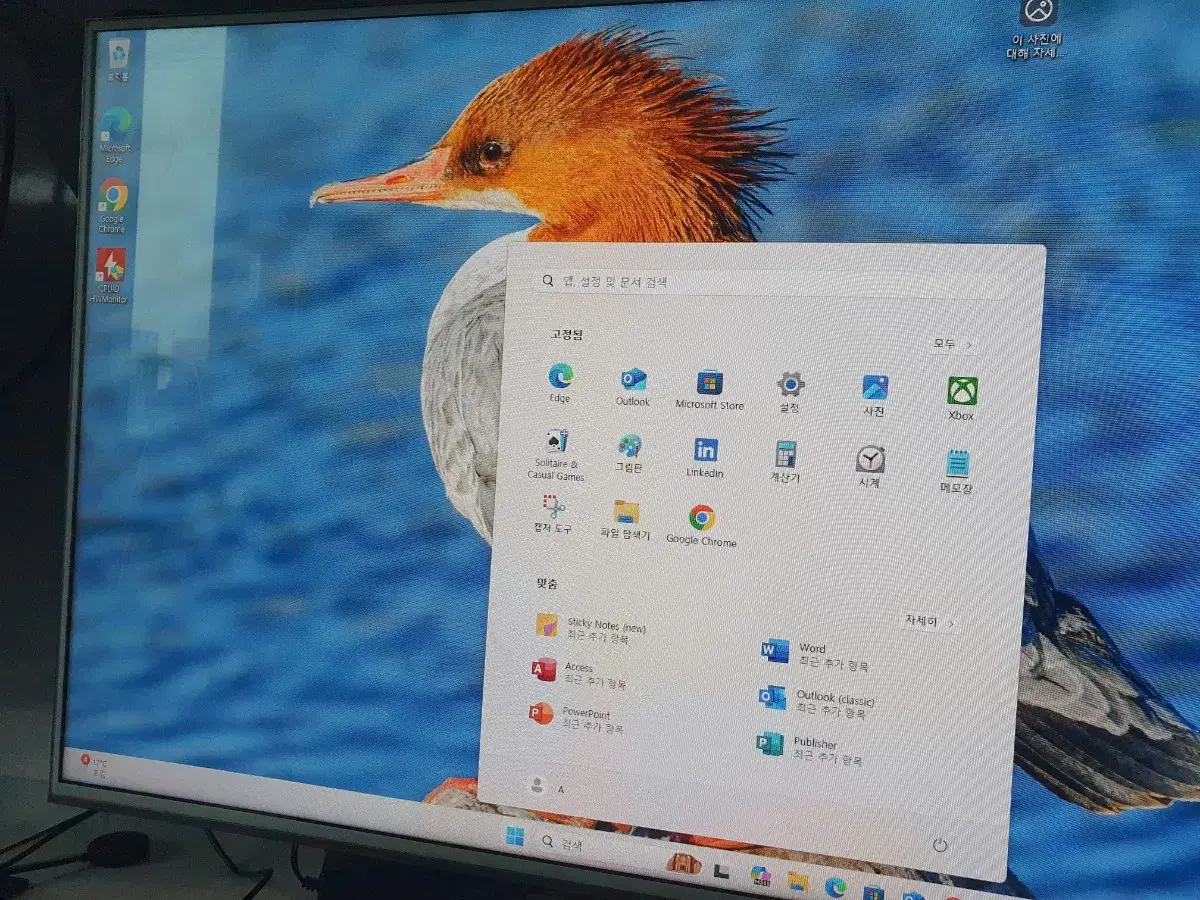
Task: Open Edge from Start menu pinned apps
Action: 560,383
